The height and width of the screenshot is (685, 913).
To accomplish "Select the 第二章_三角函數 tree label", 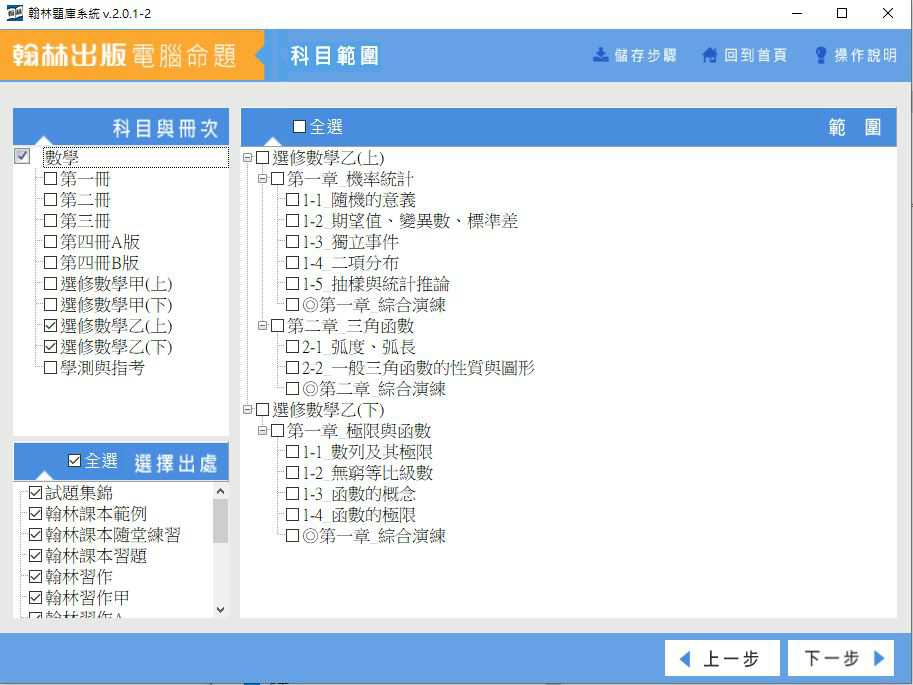I will 350,326.
